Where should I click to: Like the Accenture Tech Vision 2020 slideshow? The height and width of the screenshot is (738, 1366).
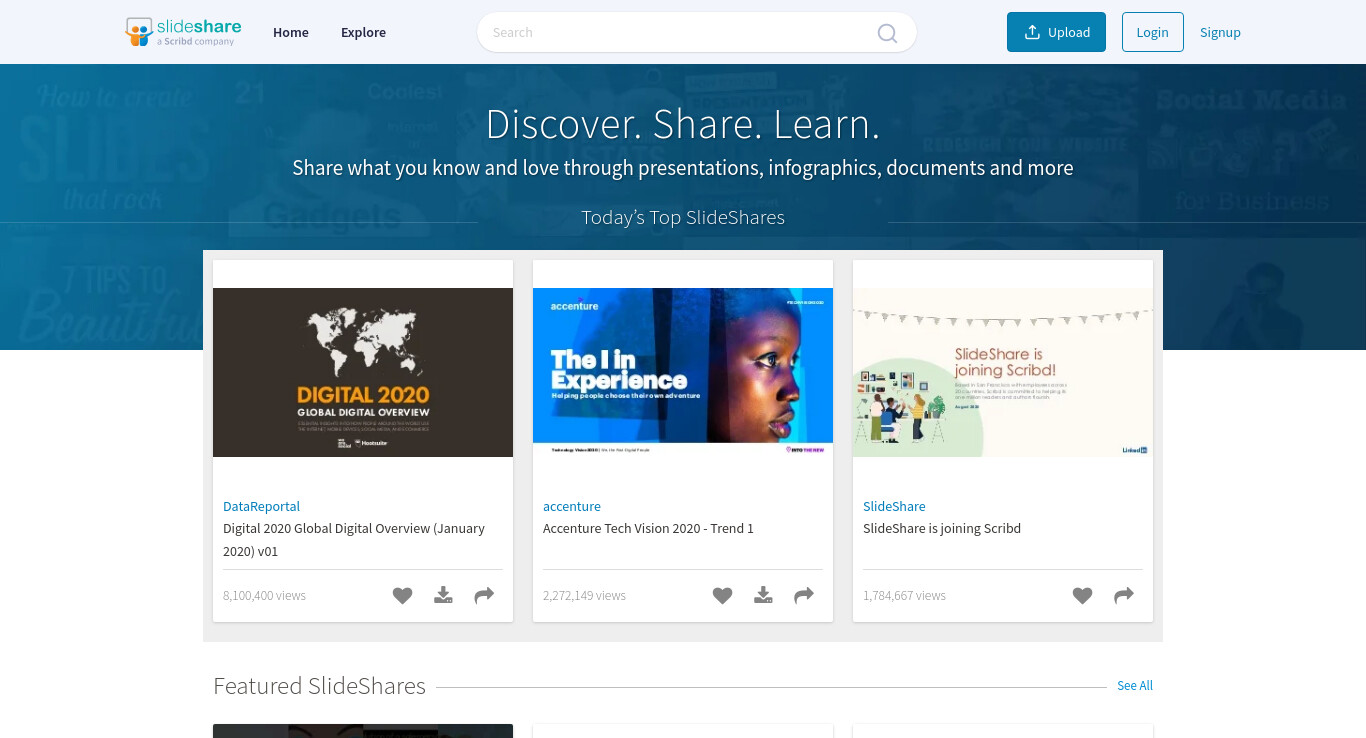[x=722, y=596]
